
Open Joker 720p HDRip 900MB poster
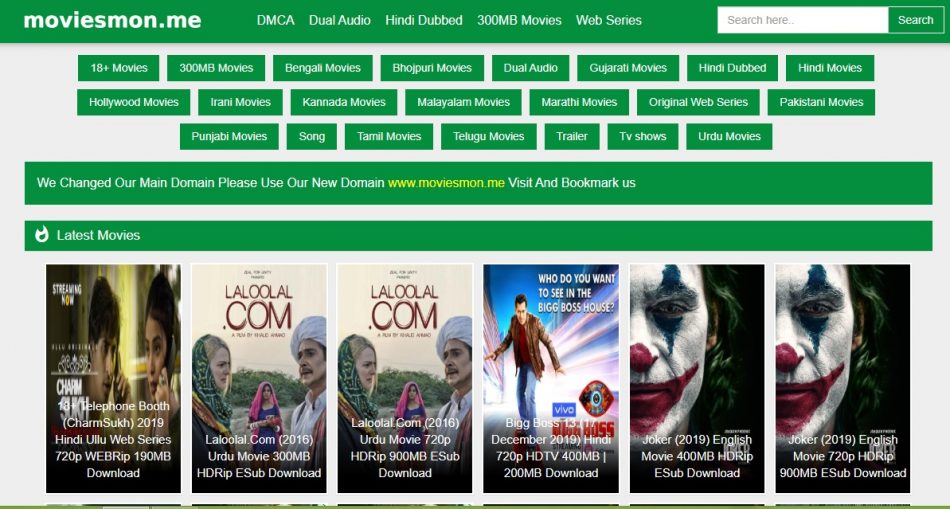tap(842, 378)
